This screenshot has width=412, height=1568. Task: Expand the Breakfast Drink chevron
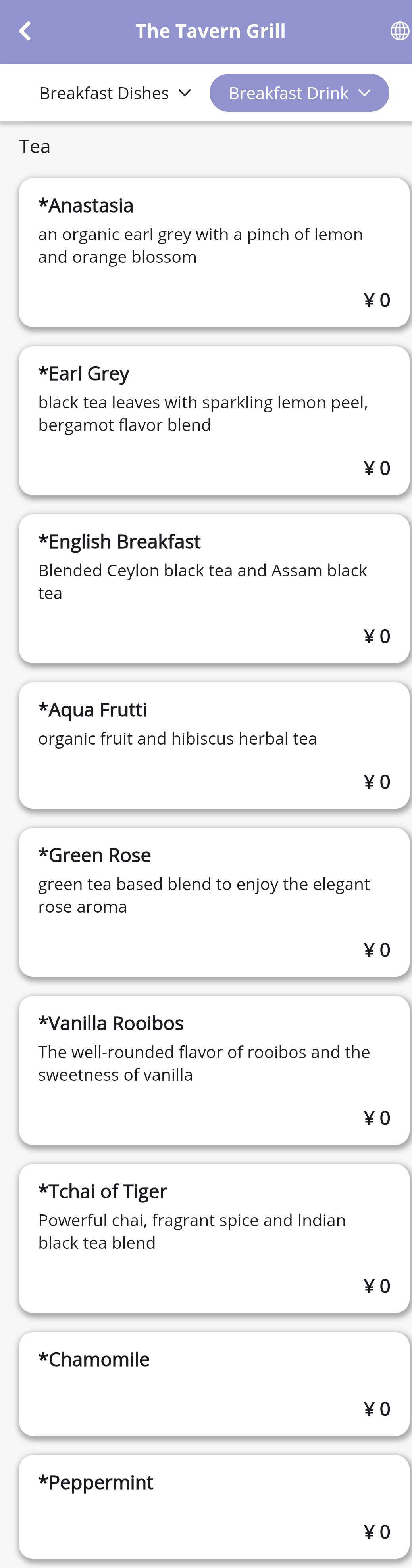364,93
